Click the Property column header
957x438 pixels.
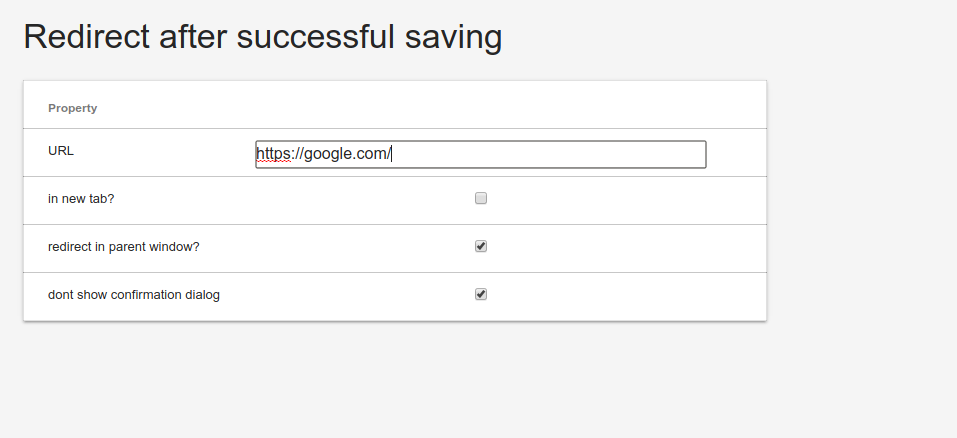pos(72,108)
